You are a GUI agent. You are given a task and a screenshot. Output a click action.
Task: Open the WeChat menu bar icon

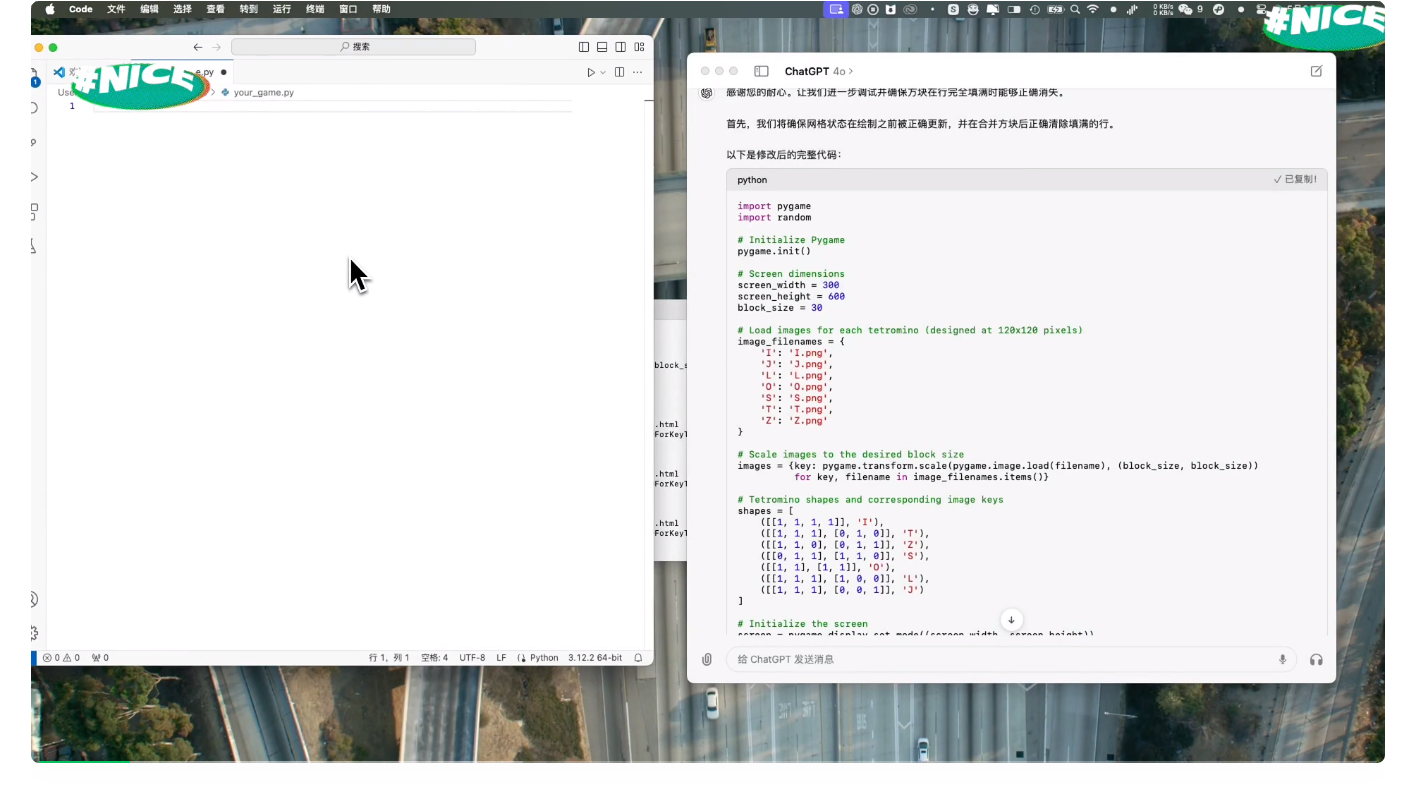click(1185, 9)
